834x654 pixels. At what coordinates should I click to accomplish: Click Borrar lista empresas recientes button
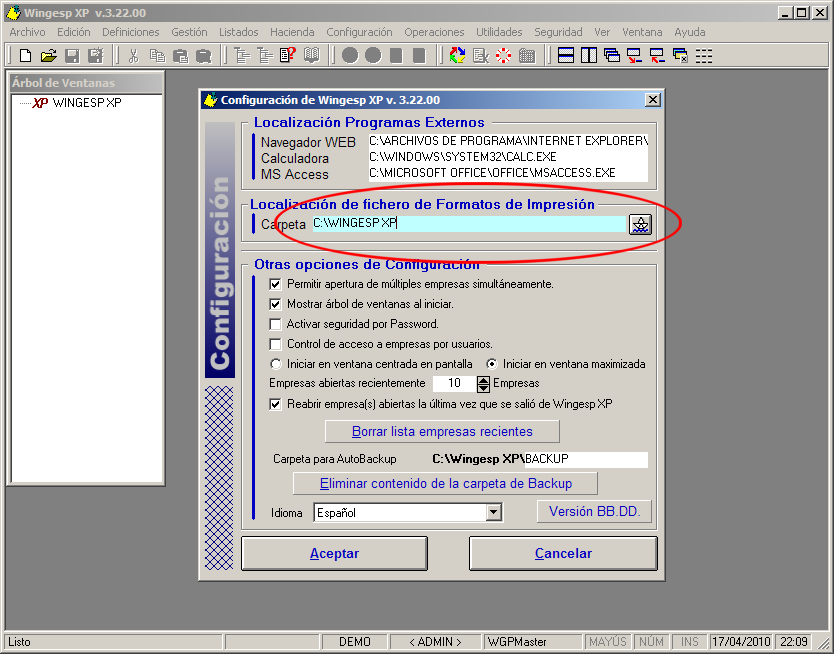coord(442,432)
